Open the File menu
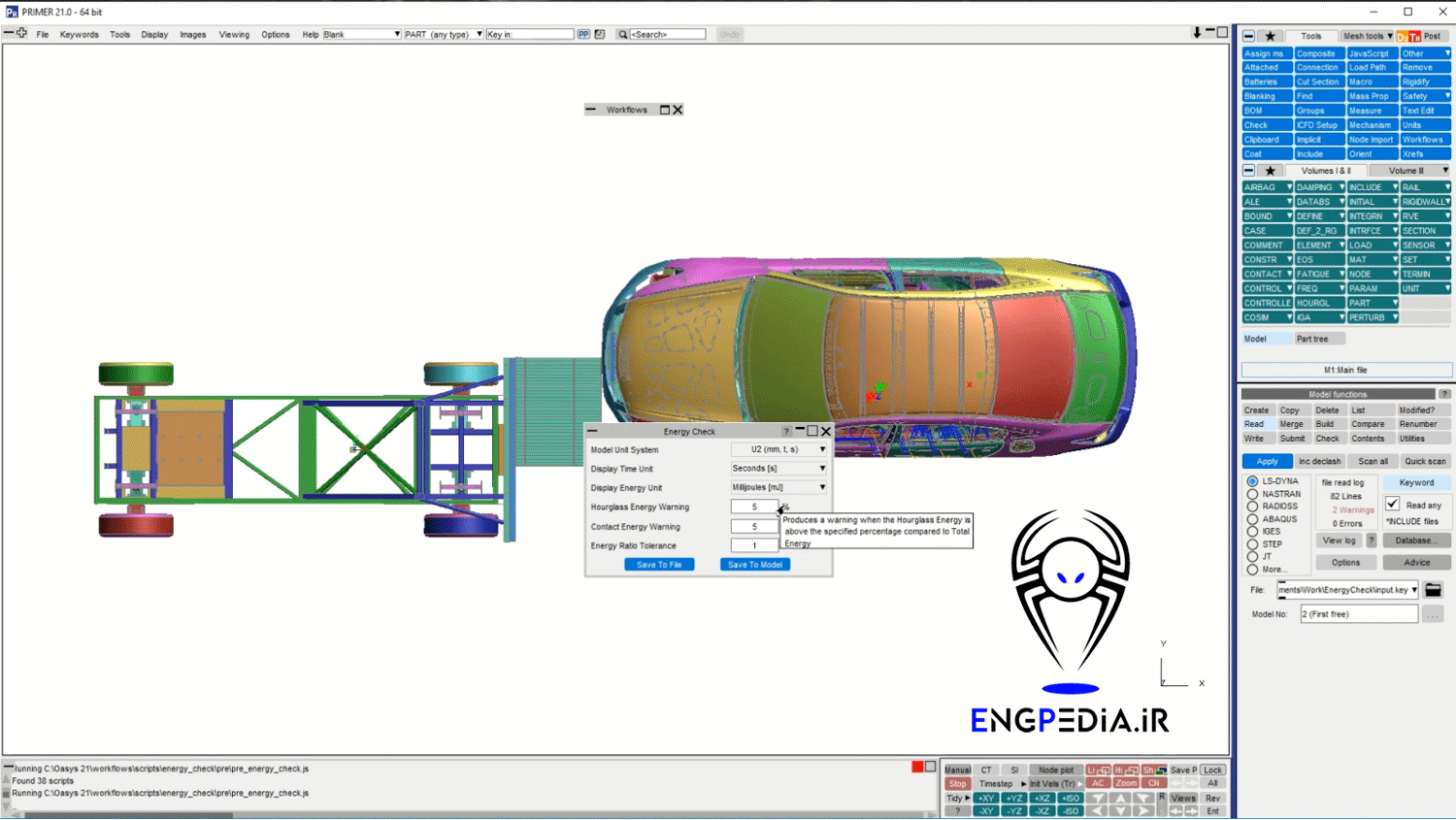The height and width of the screenshot is (820, 1456). [43, 35]
